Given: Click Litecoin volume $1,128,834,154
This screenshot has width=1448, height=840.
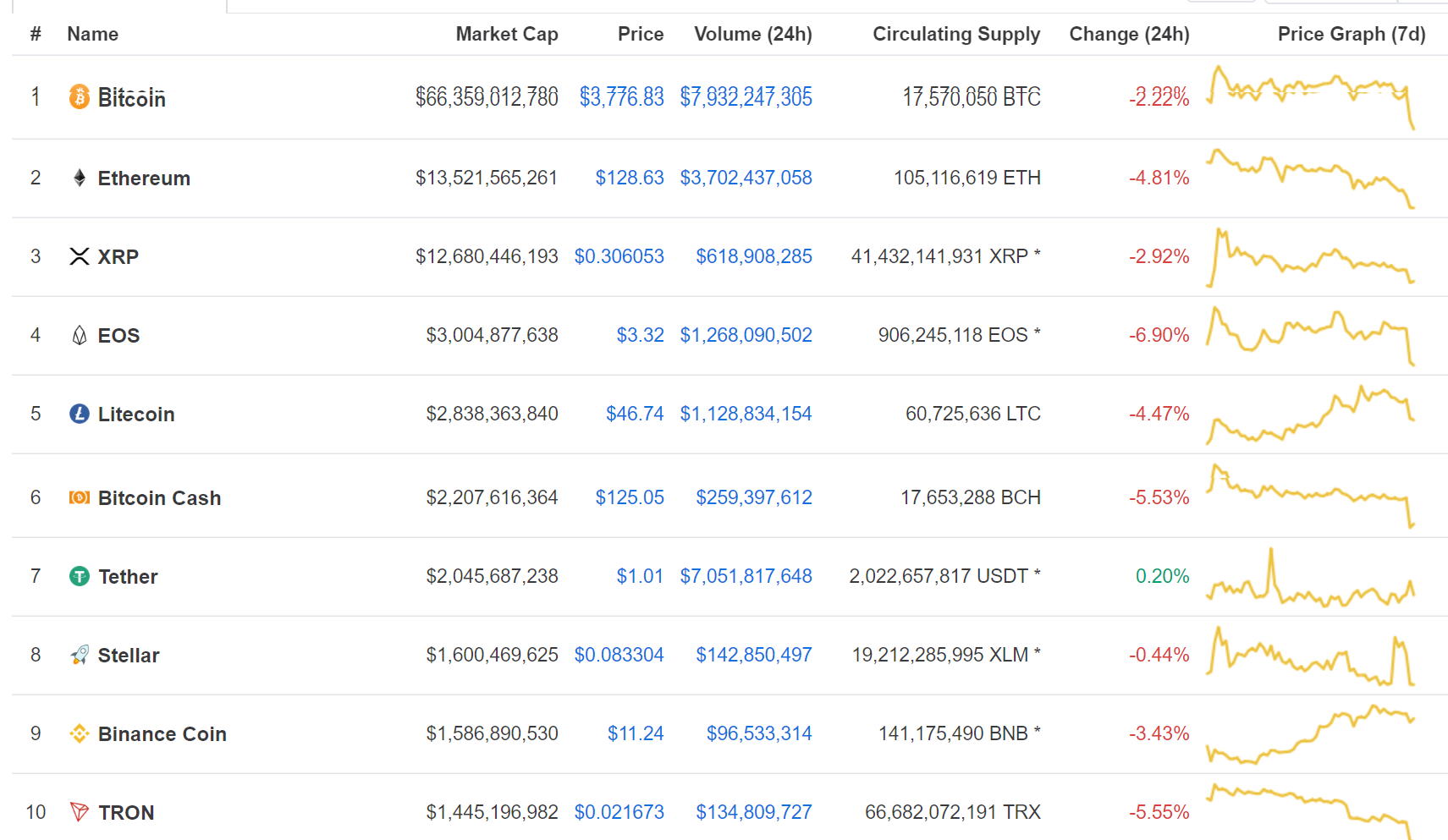Looking at the screenshot, I should (746, 414).
